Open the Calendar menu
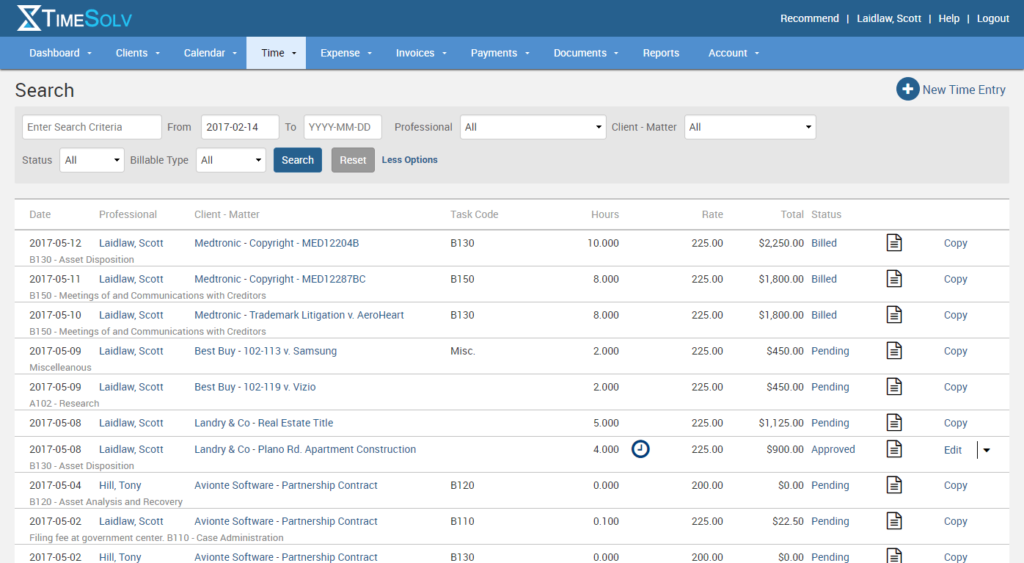This screenshot has height=563, width=1024. pos(210,53)
